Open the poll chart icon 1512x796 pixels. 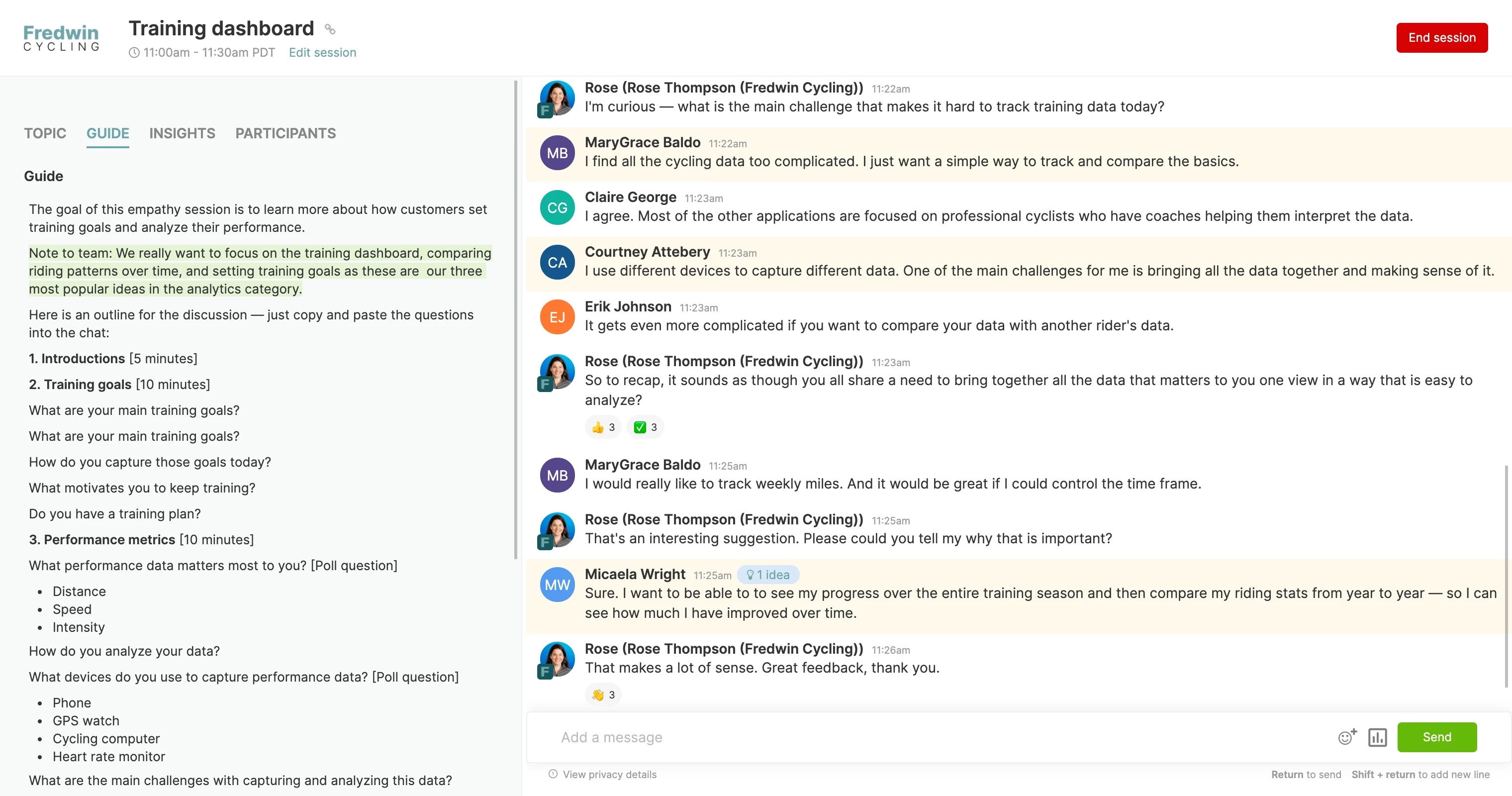click(1377, 737)
